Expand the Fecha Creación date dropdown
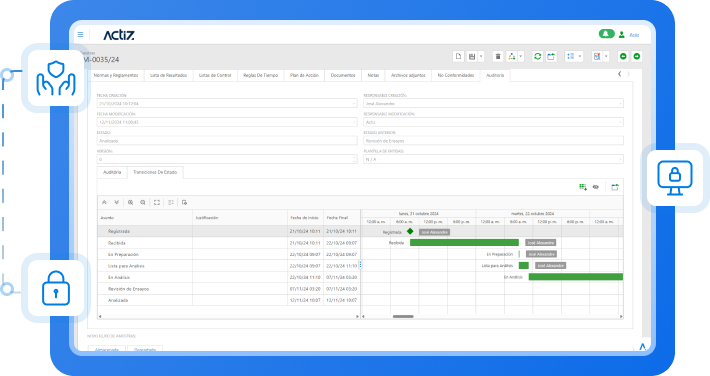 [x=354, y=104]
